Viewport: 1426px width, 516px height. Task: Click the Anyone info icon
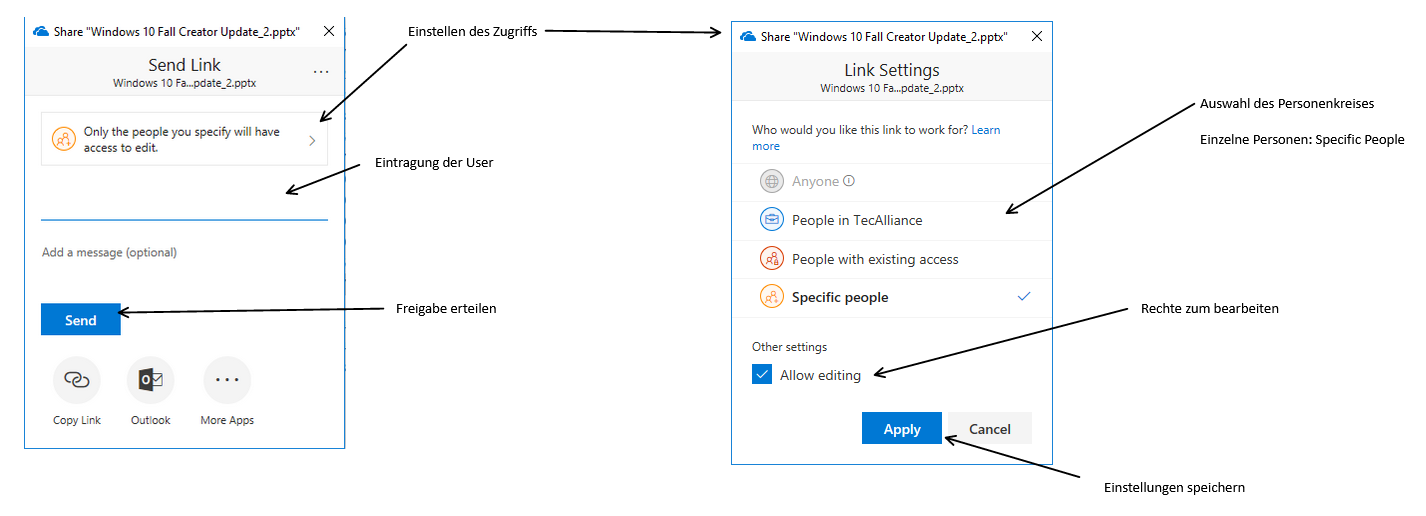coord(849,181)
